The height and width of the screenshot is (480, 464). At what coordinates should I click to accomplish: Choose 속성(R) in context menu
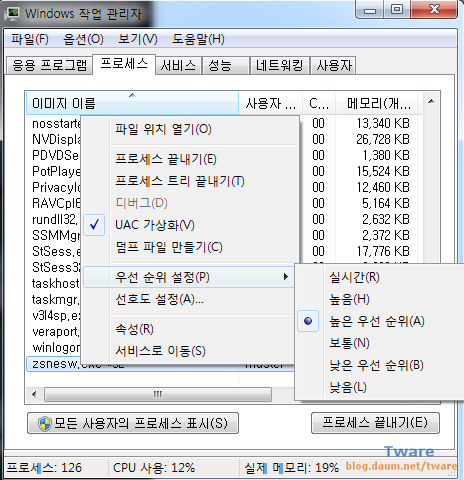pyautogui.click(x=134, y=329)
